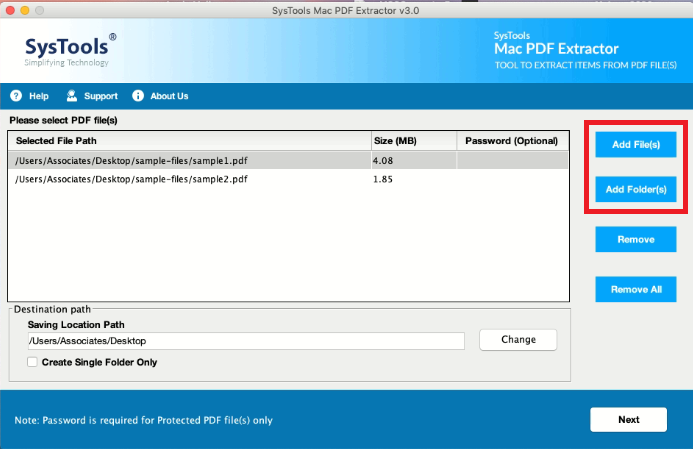Click the About Us info icon

(138, 96)
